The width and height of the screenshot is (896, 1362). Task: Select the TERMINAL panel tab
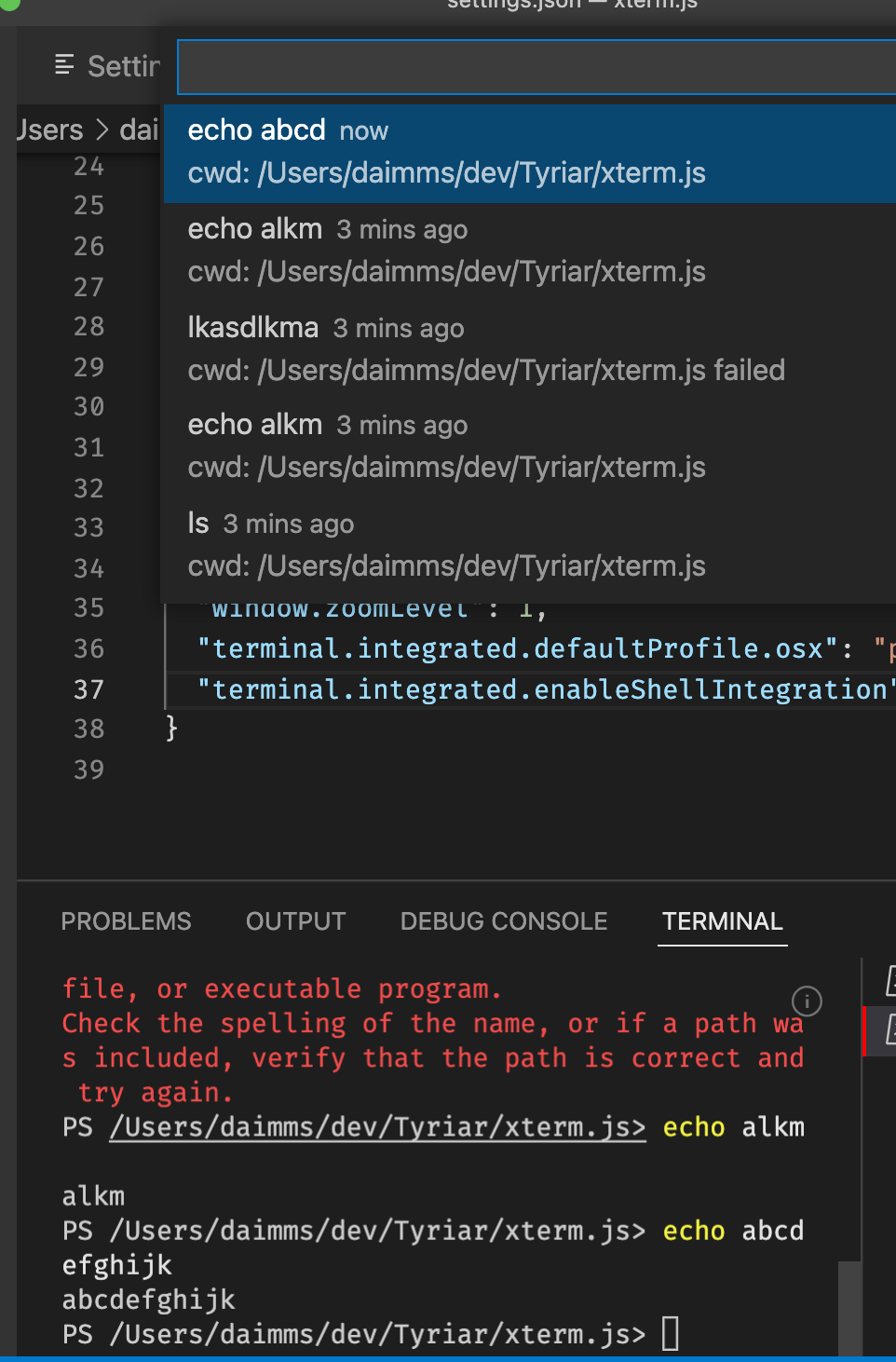(722, 921)
